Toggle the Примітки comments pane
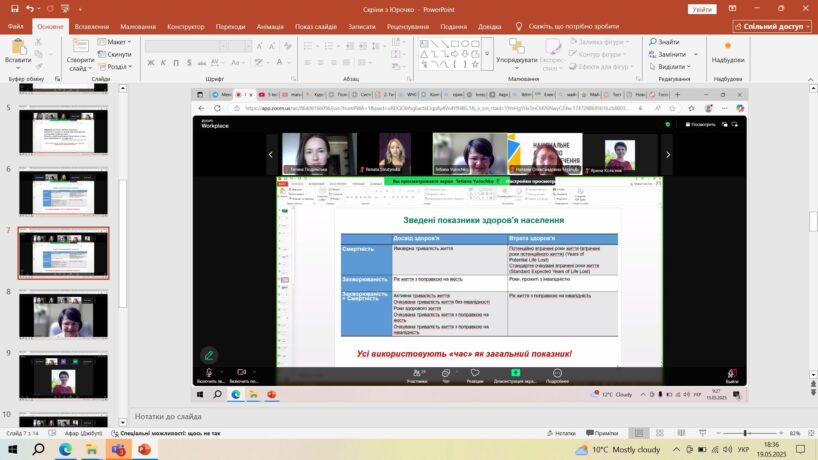Viewport: 818px width, 460px height. [x=606, y=433]
